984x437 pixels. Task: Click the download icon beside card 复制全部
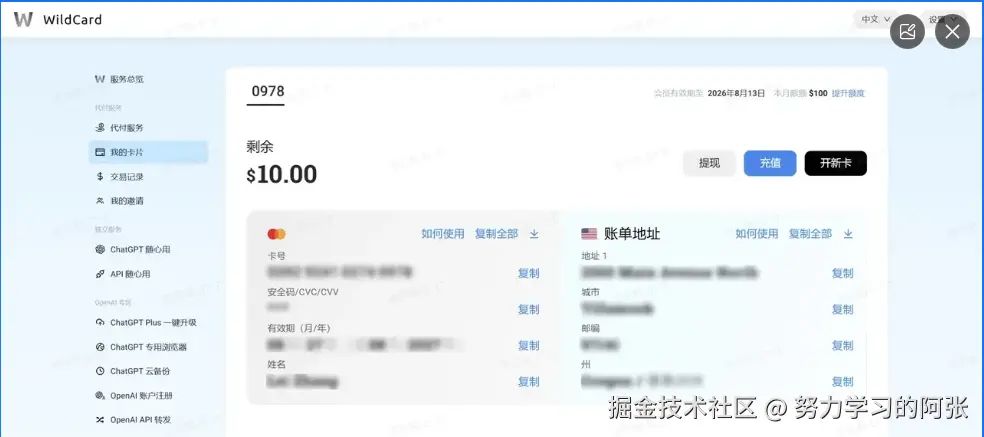pos(534,234)
